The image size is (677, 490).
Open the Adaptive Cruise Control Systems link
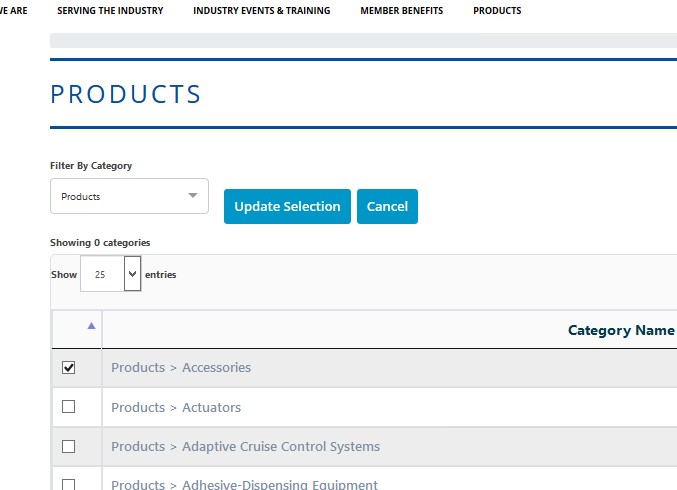point(245,446)
